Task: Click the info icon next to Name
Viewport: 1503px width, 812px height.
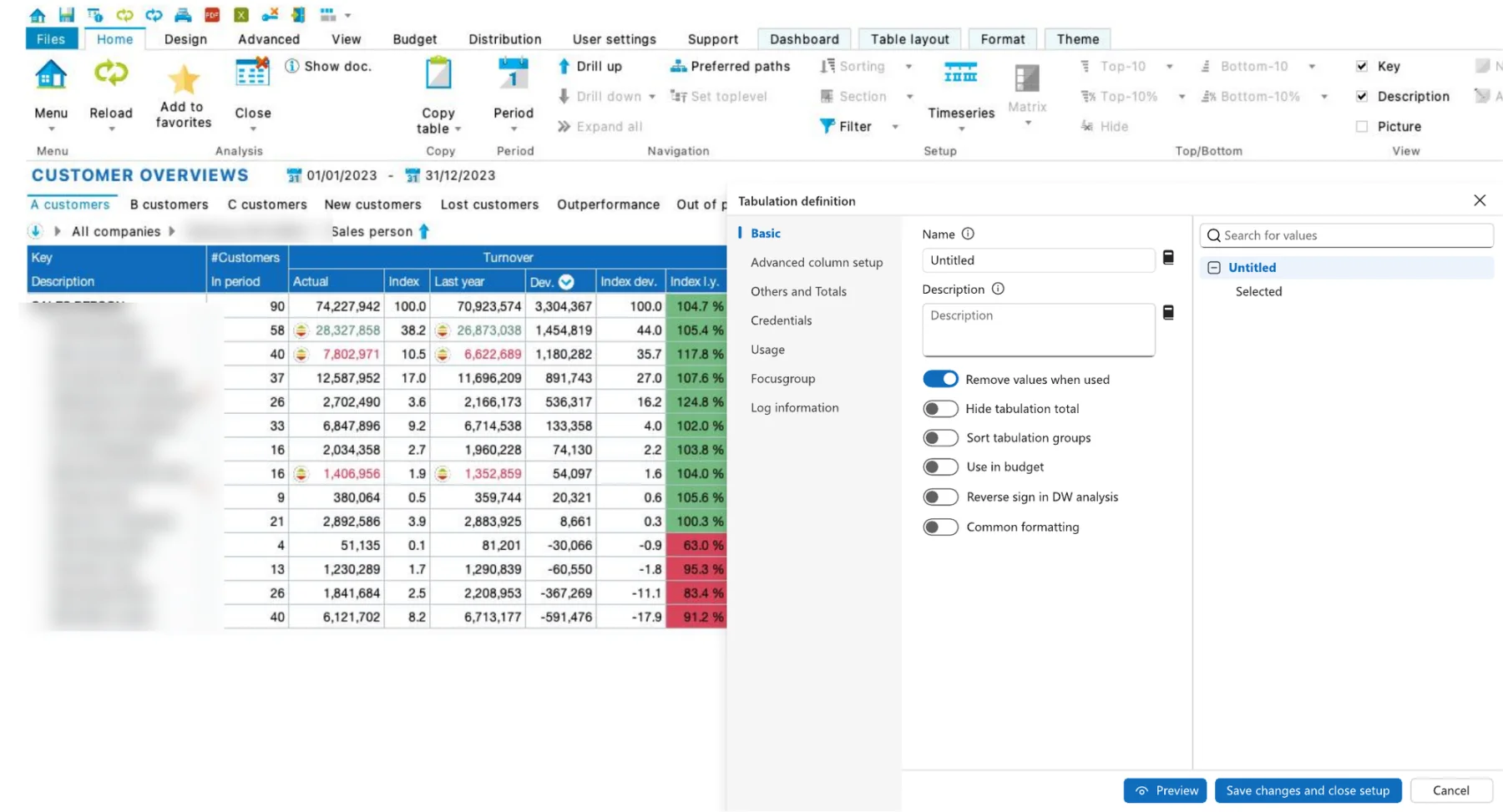Action: coord(968,234)
